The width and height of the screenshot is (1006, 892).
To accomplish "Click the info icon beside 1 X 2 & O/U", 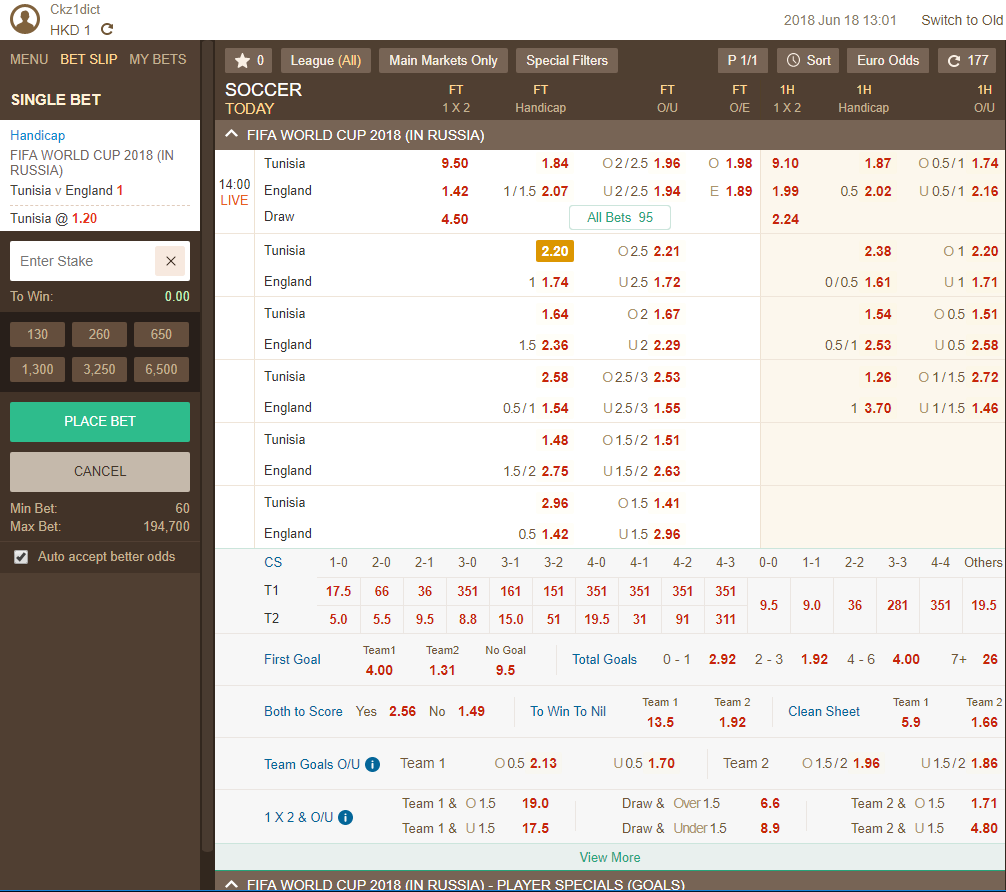I will coord(345,818).
